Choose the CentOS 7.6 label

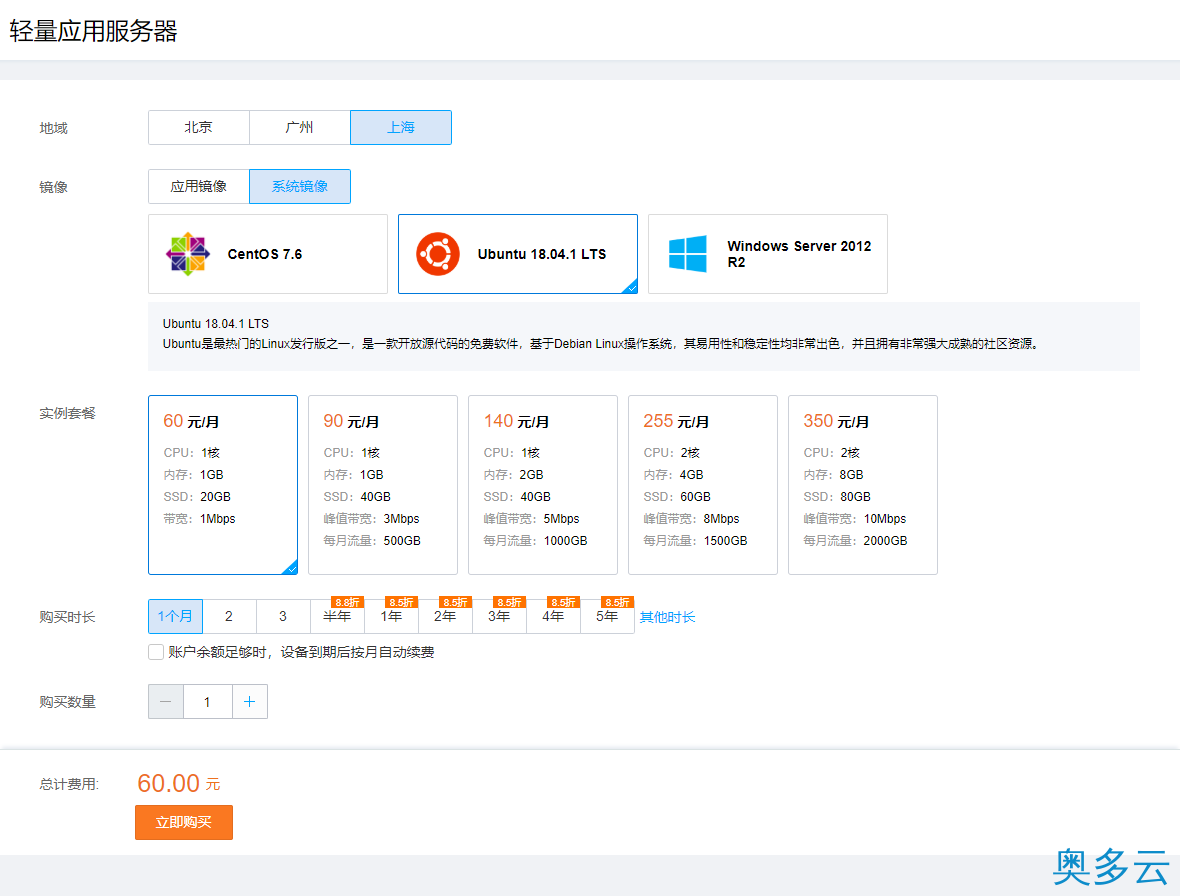click(265, 254)
